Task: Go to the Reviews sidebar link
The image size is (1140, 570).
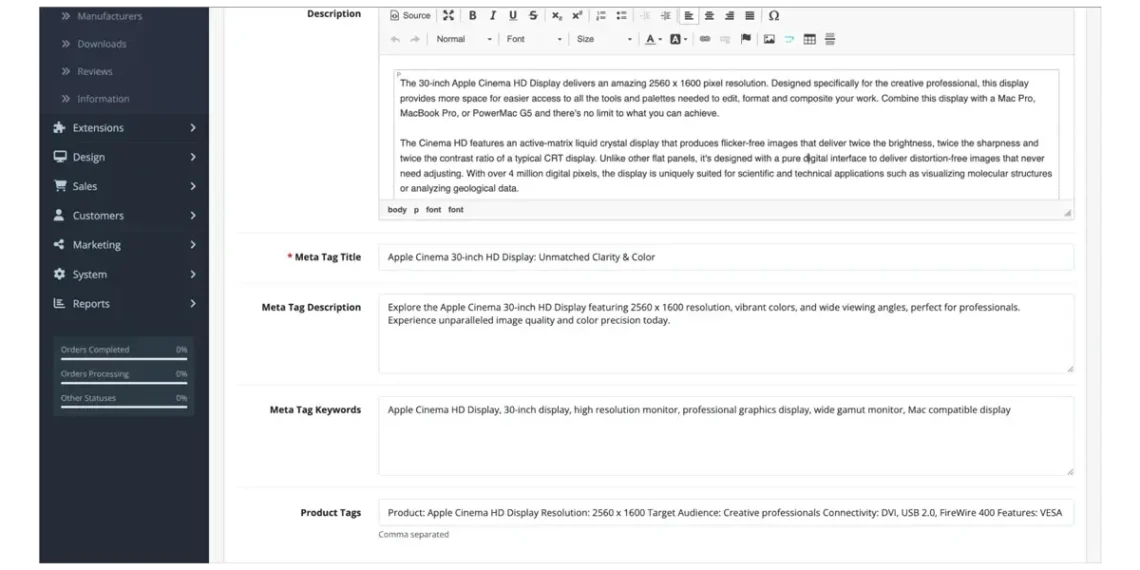Action: pos(95,71)
